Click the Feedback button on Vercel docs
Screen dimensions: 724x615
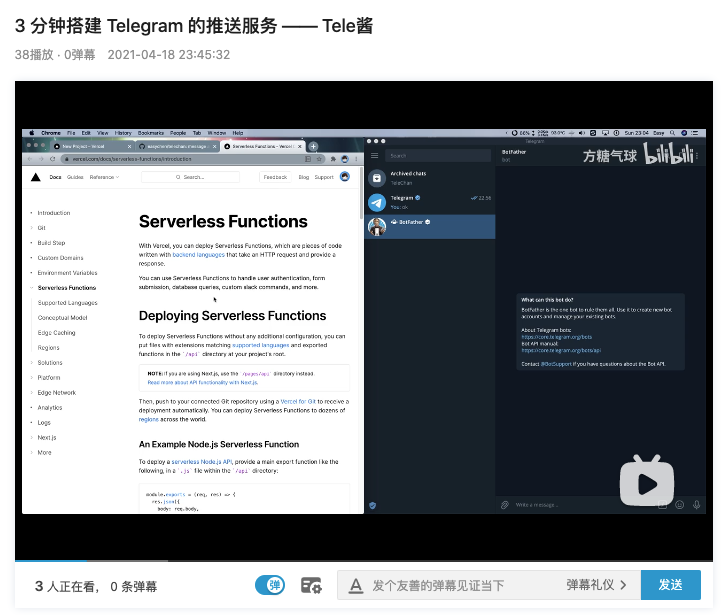tap(275, 177)
